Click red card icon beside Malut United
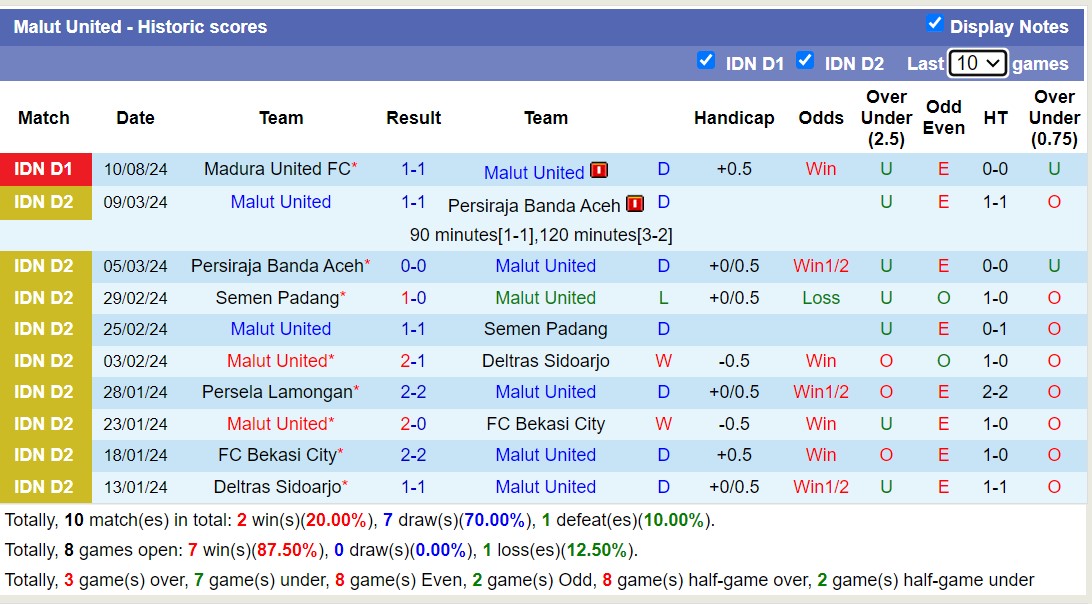The image size is (1092, 604). 600,170
